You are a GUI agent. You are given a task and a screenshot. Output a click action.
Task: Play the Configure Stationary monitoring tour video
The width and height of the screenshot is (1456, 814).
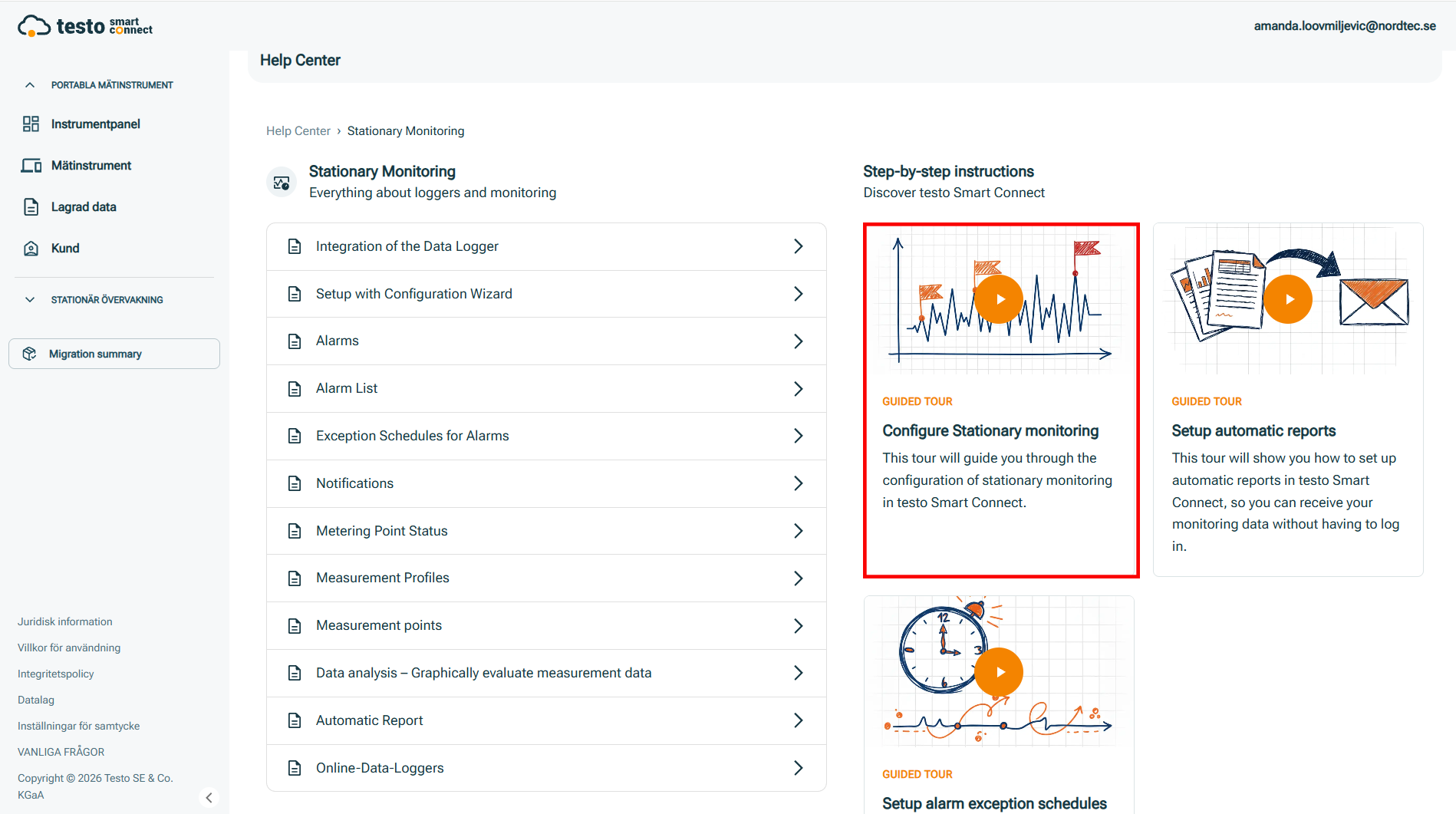tap(999, 299)
